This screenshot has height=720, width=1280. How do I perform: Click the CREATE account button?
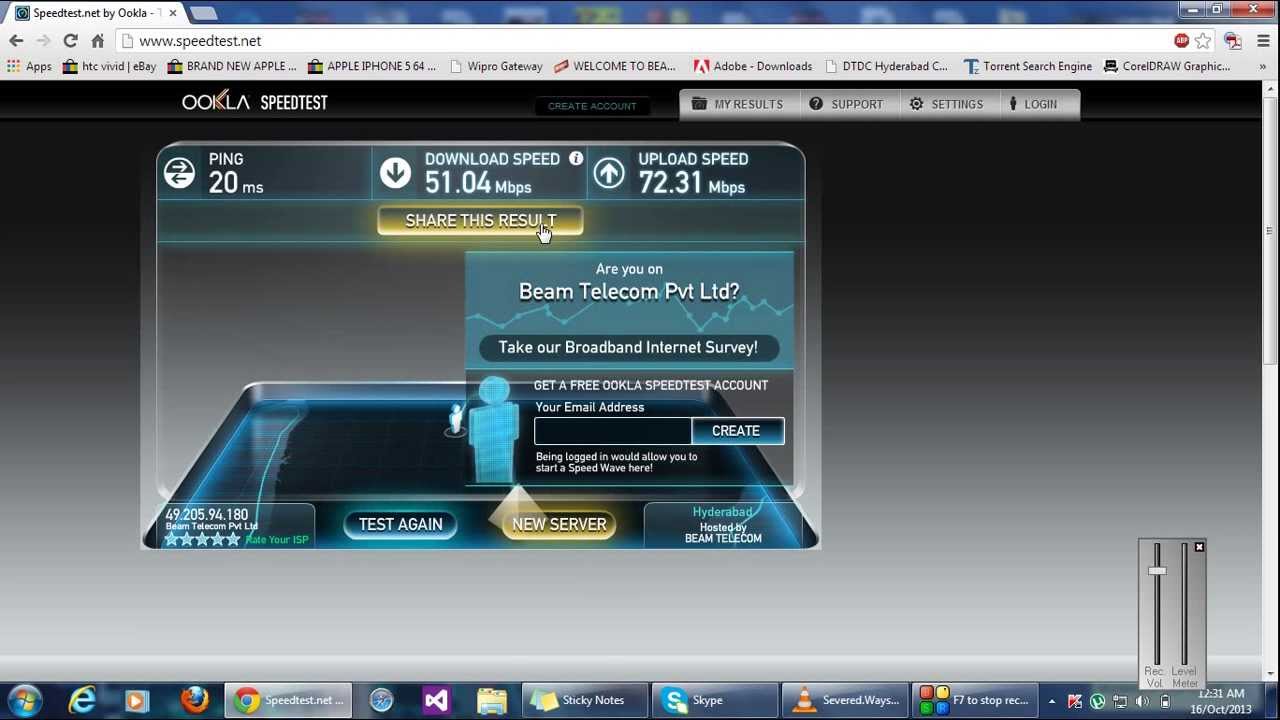[x=737, y=431]
